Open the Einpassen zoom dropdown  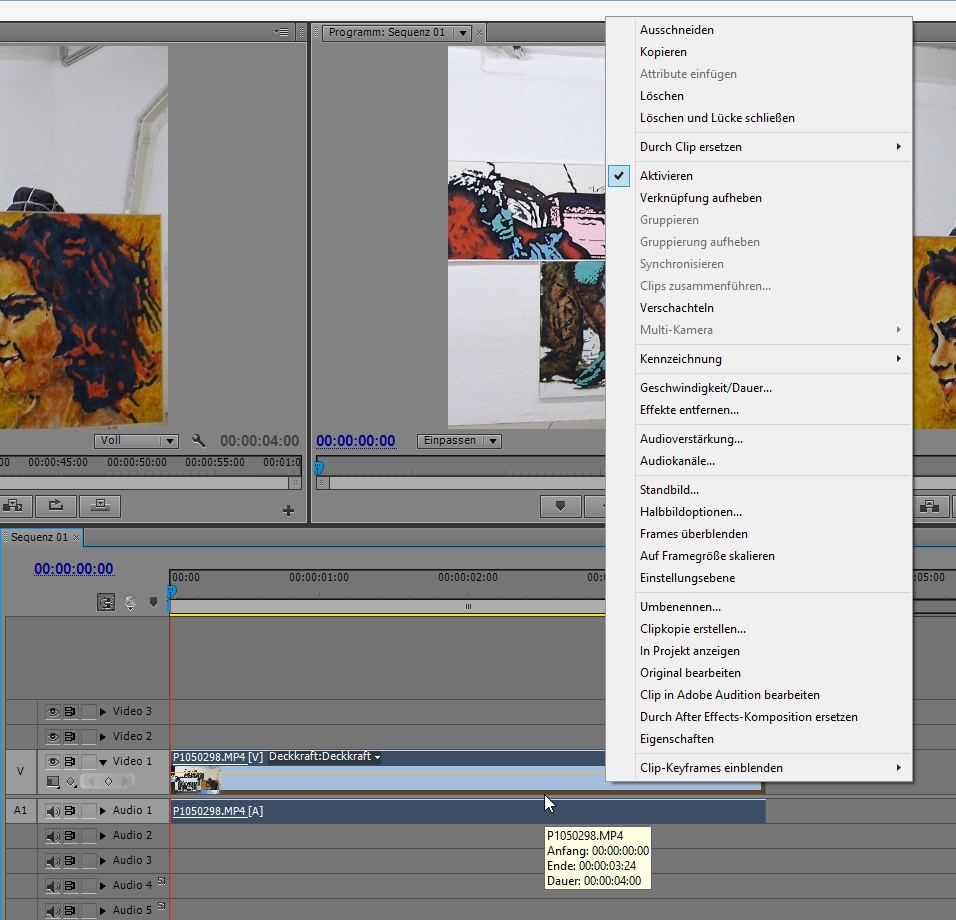[x=459, y=440]
